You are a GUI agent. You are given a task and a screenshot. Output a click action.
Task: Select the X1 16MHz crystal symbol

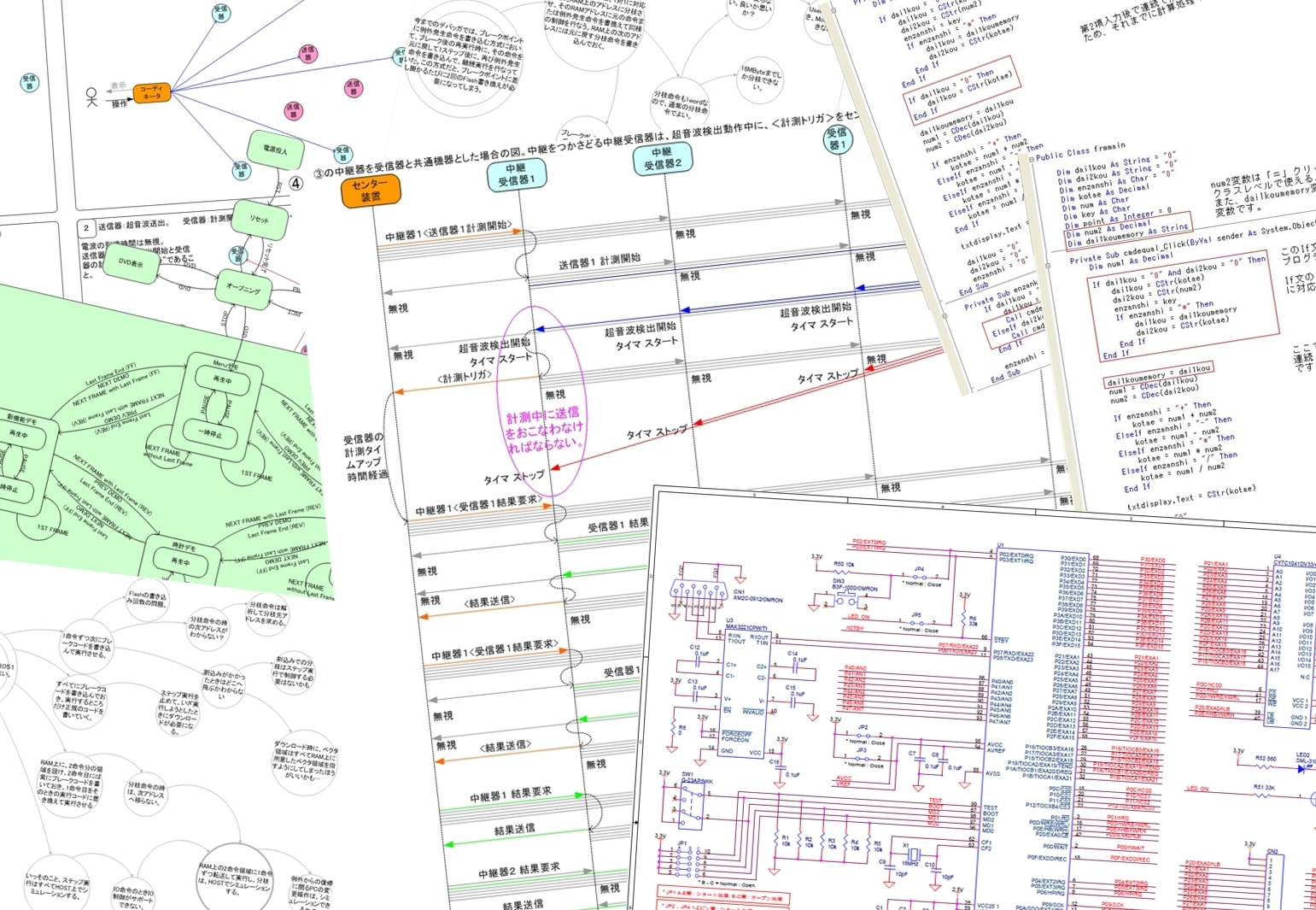click(913, 854)
